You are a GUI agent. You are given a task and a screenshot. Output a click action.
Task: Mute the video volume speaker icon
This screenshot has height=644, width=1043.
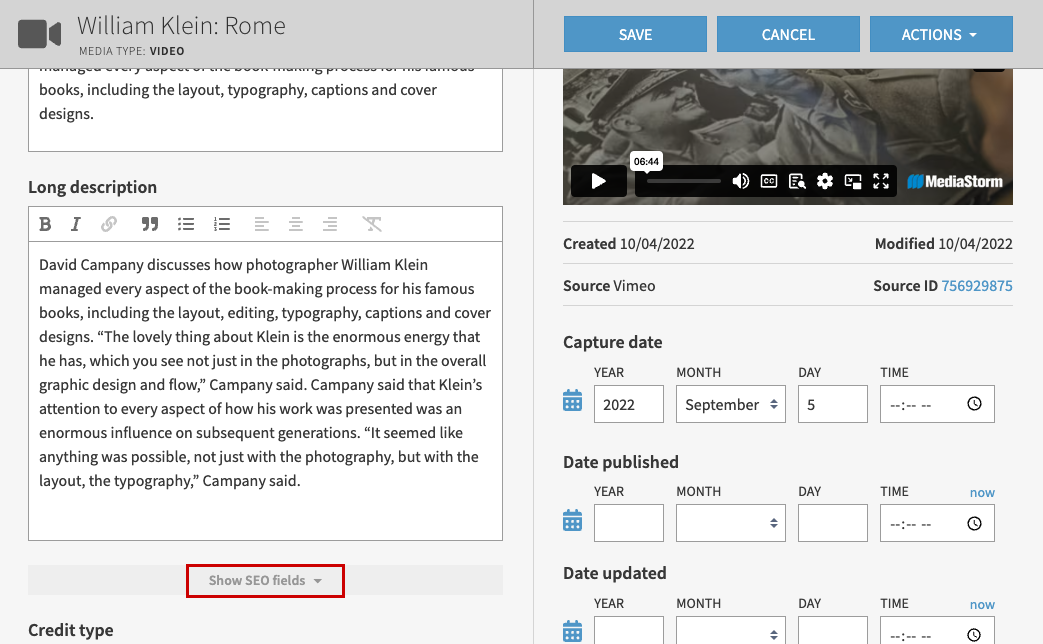click(741, 181)
